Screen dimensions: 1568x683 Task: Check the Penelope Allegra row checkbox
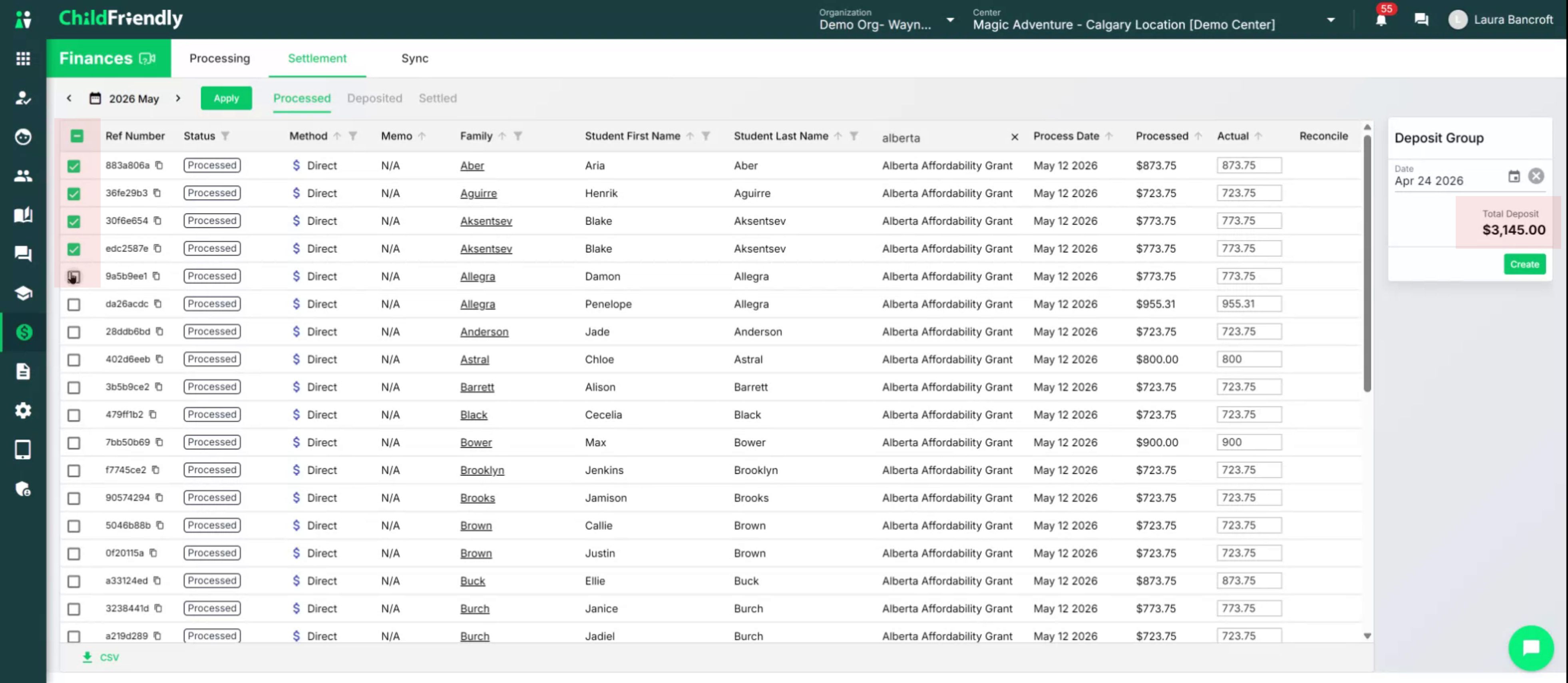click(74, 304)
